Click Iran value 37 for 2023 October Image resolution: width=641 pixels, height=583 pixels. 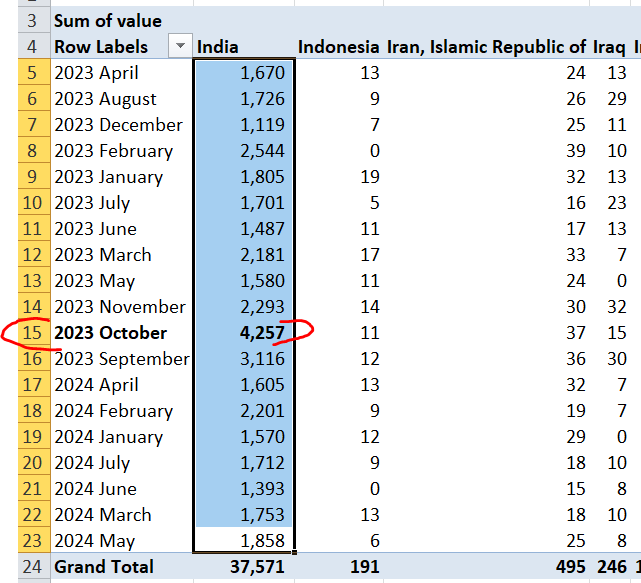(576, 333)
